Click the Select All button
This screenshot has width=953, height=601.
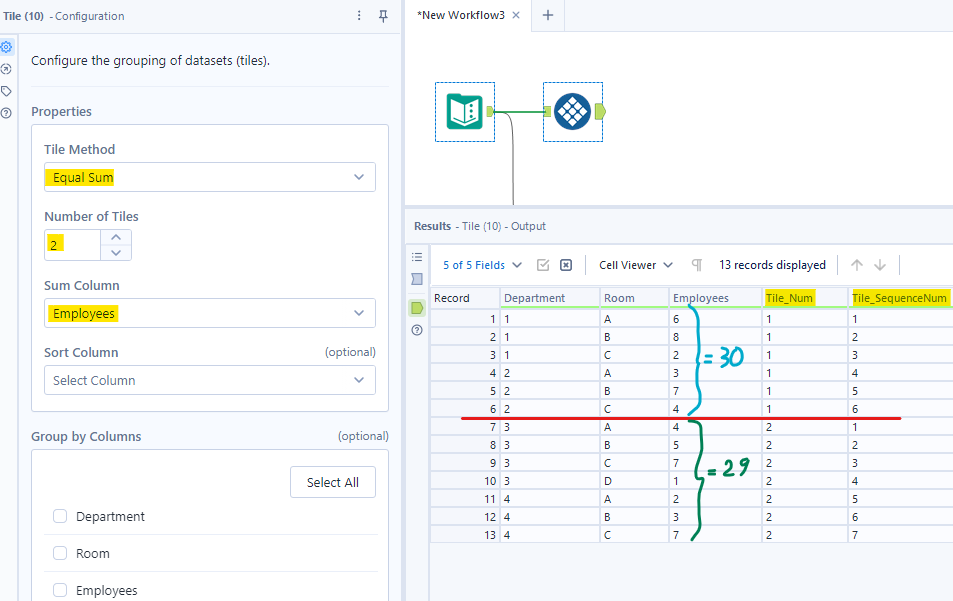coord(332,482)
